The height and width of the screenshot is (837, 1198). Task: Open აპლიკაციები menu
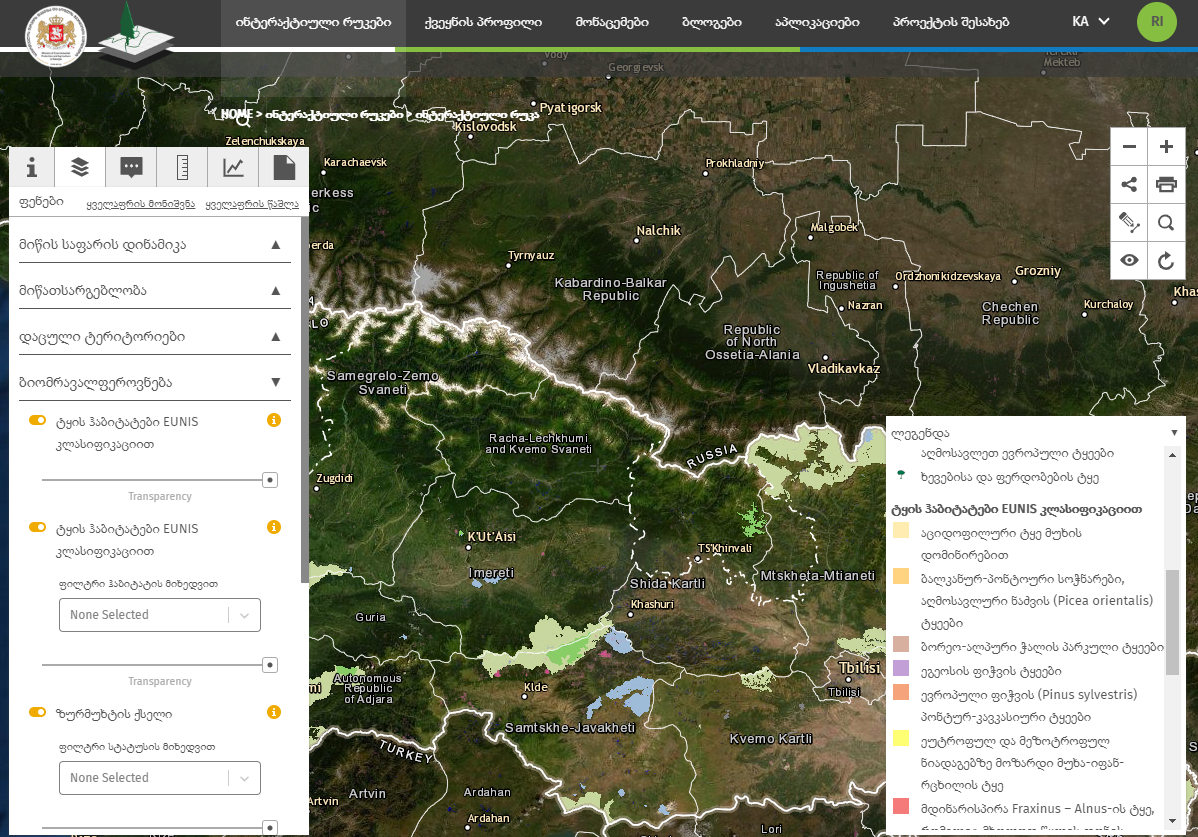click(x=817, y=22)
